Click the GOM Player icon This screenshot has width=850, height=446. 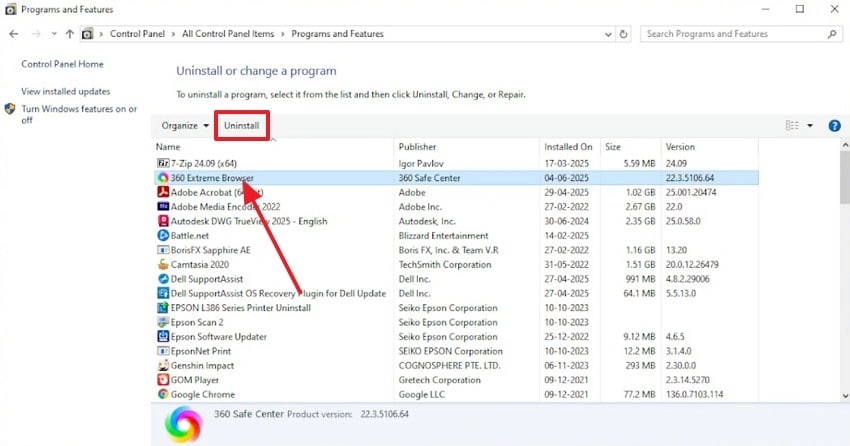163,380
